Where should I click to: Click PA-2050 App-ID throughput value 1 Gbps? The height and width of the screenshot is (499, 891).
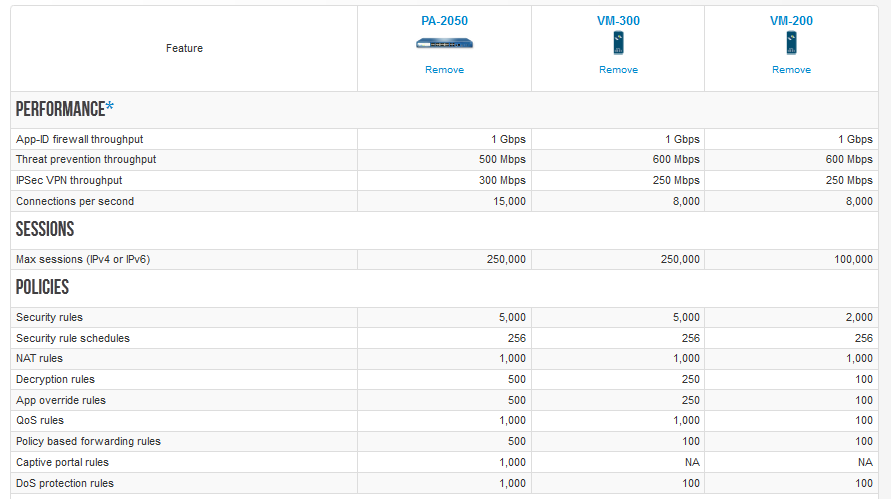coord(509,139)
